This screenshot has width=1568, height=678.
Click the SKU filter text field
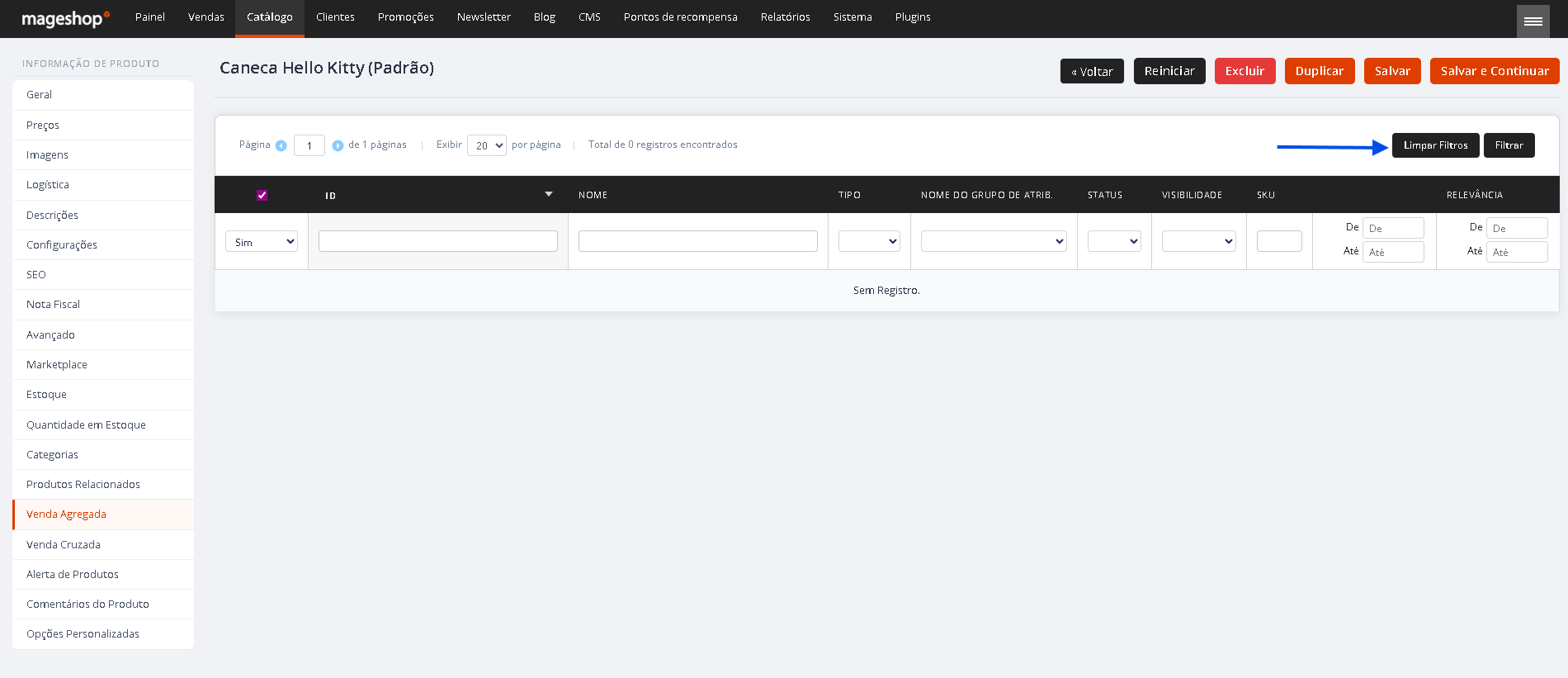click(x=1279, y=241)
